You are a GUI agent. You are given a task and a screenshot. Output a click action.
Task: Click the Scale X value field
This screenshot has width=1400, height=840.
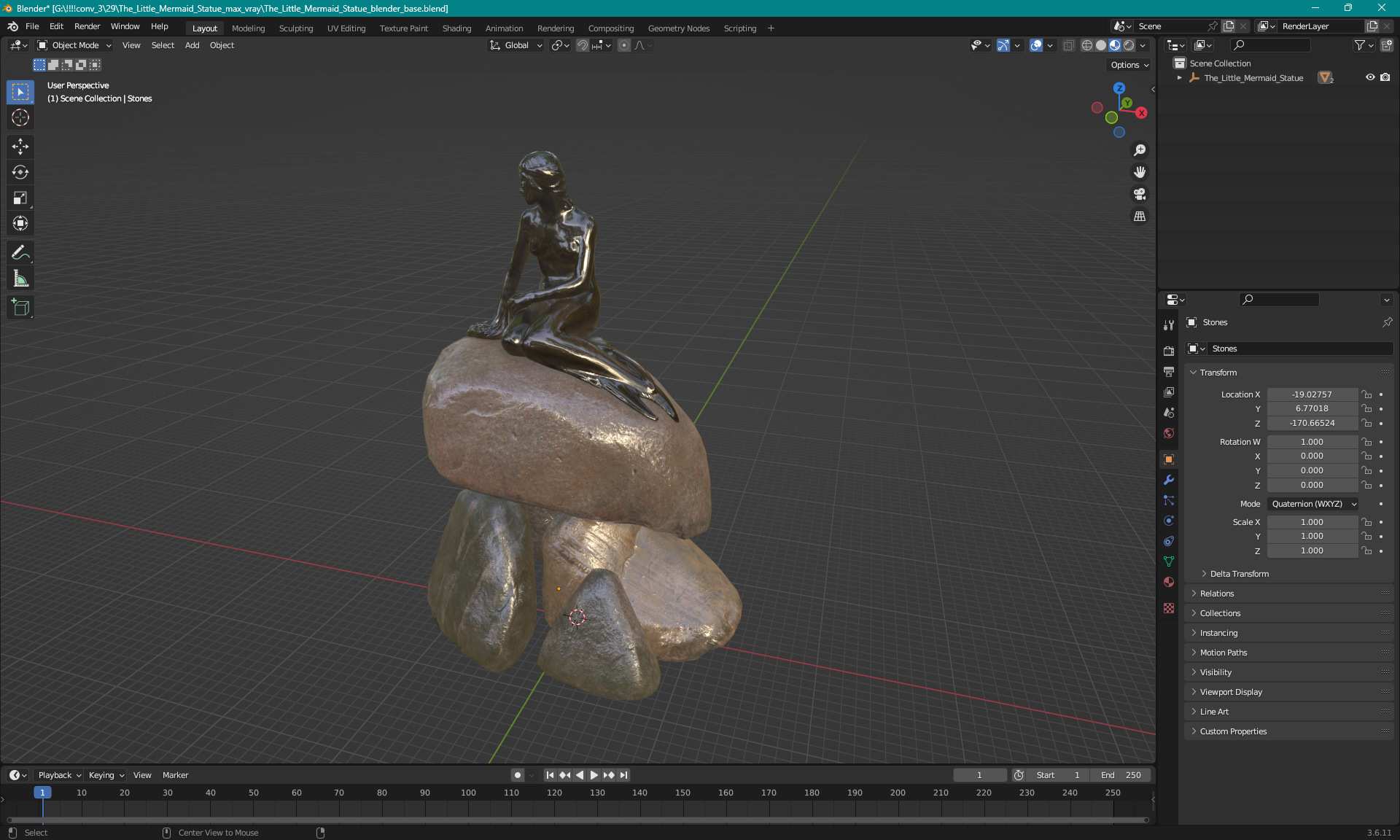(x=1312, y=522)
